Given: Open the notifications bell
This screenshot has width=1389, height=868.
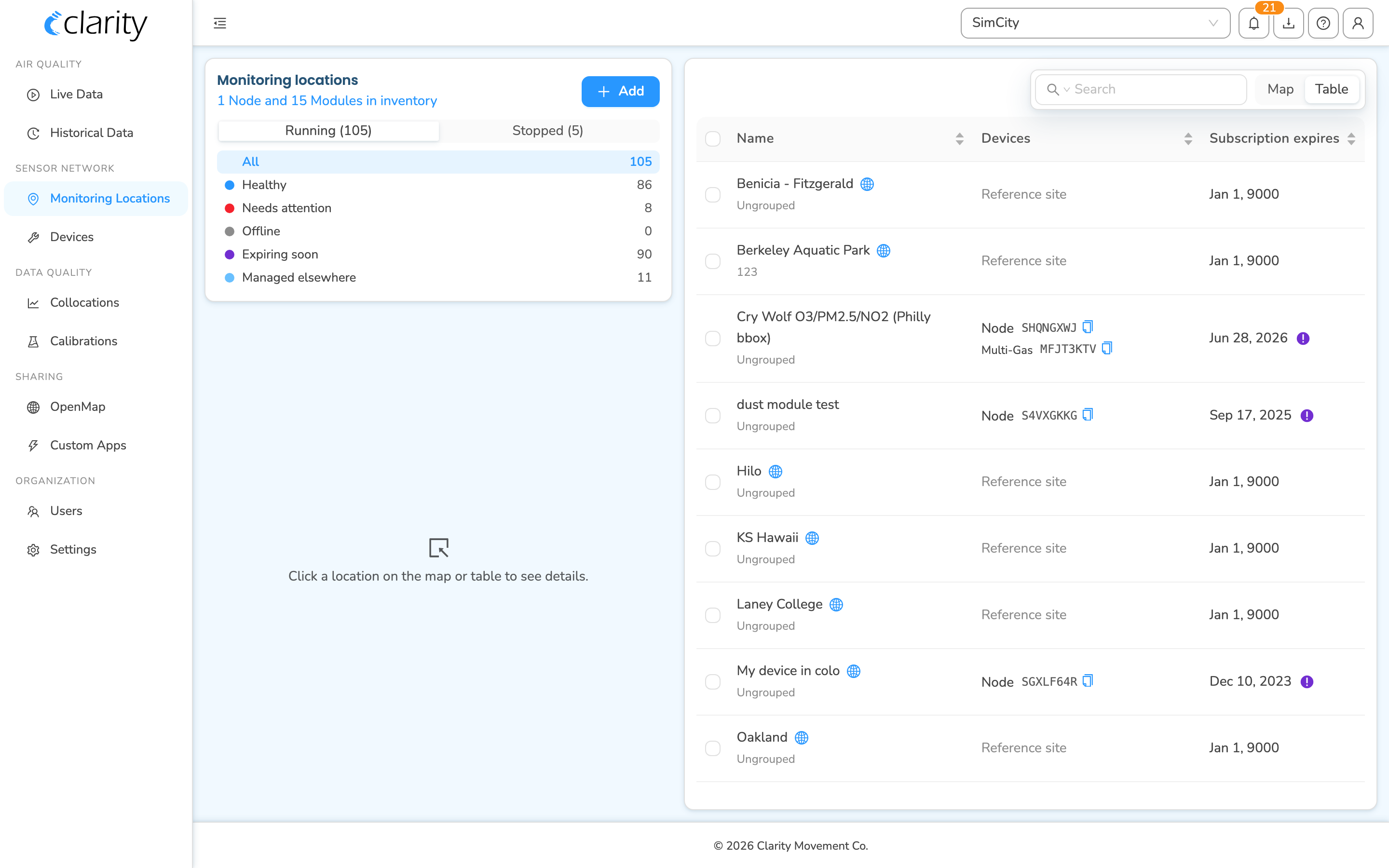Looking at the screenshot, I should click(x=1254, y=23).
